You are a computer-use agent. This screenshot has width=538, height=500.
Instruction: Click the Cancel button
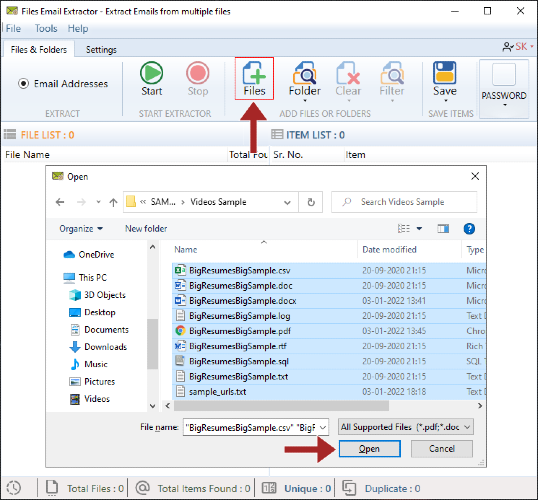coord(442,449)
